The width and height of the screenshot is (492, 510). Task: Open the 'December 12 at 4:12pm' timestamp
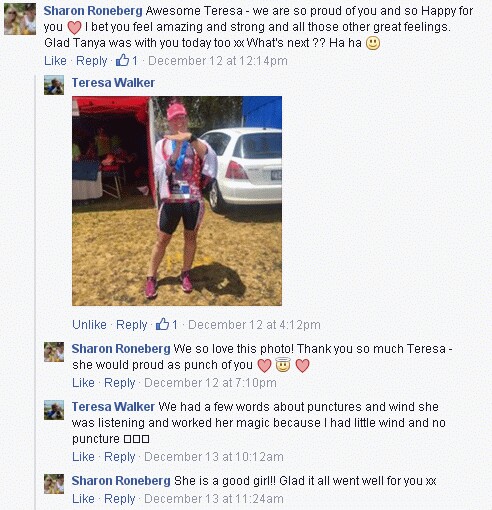pos(254,324)
